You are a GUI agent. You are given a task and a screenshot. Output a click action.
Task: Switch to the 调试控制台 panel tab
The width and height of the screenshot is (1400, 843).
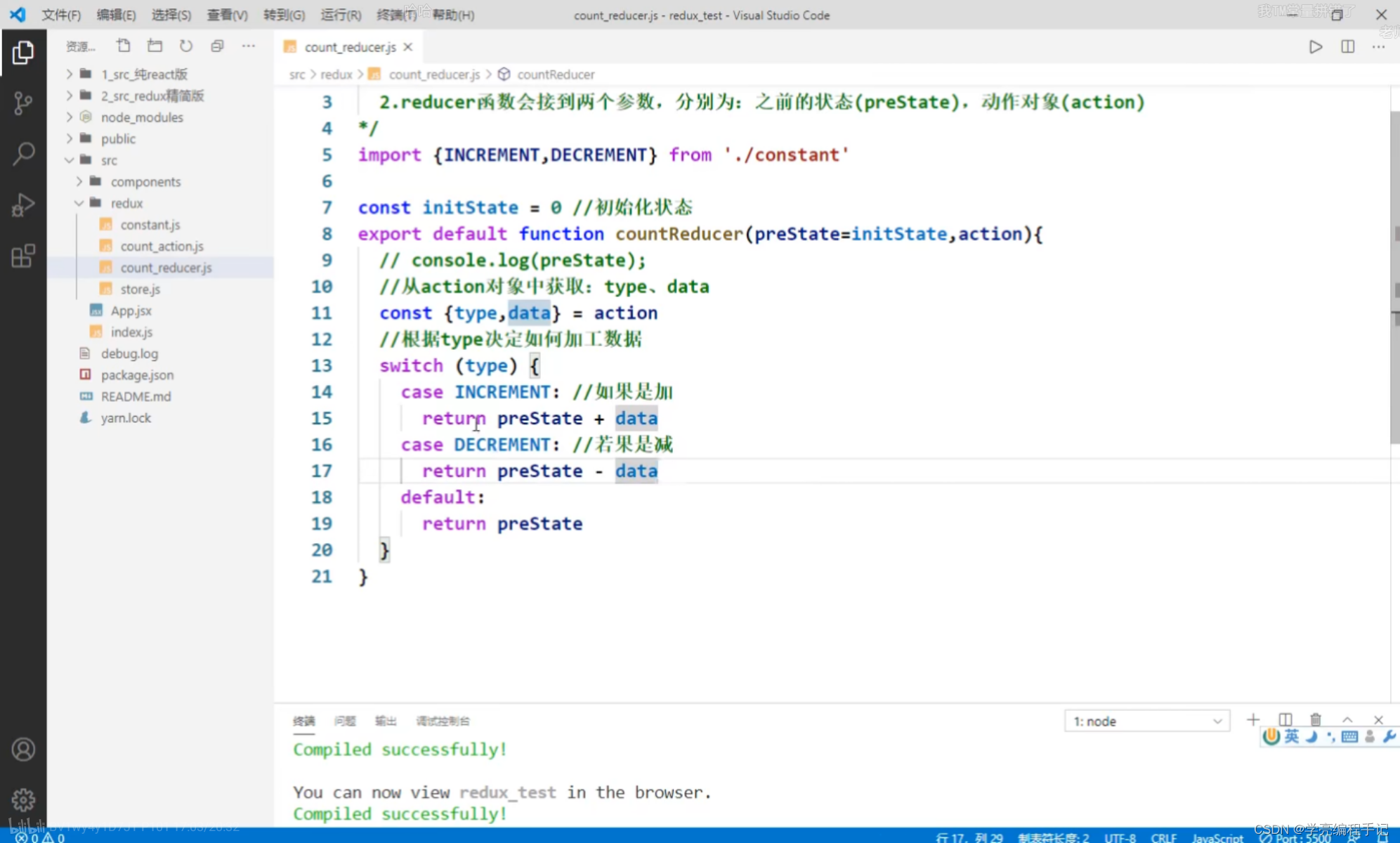click(443, 721)
